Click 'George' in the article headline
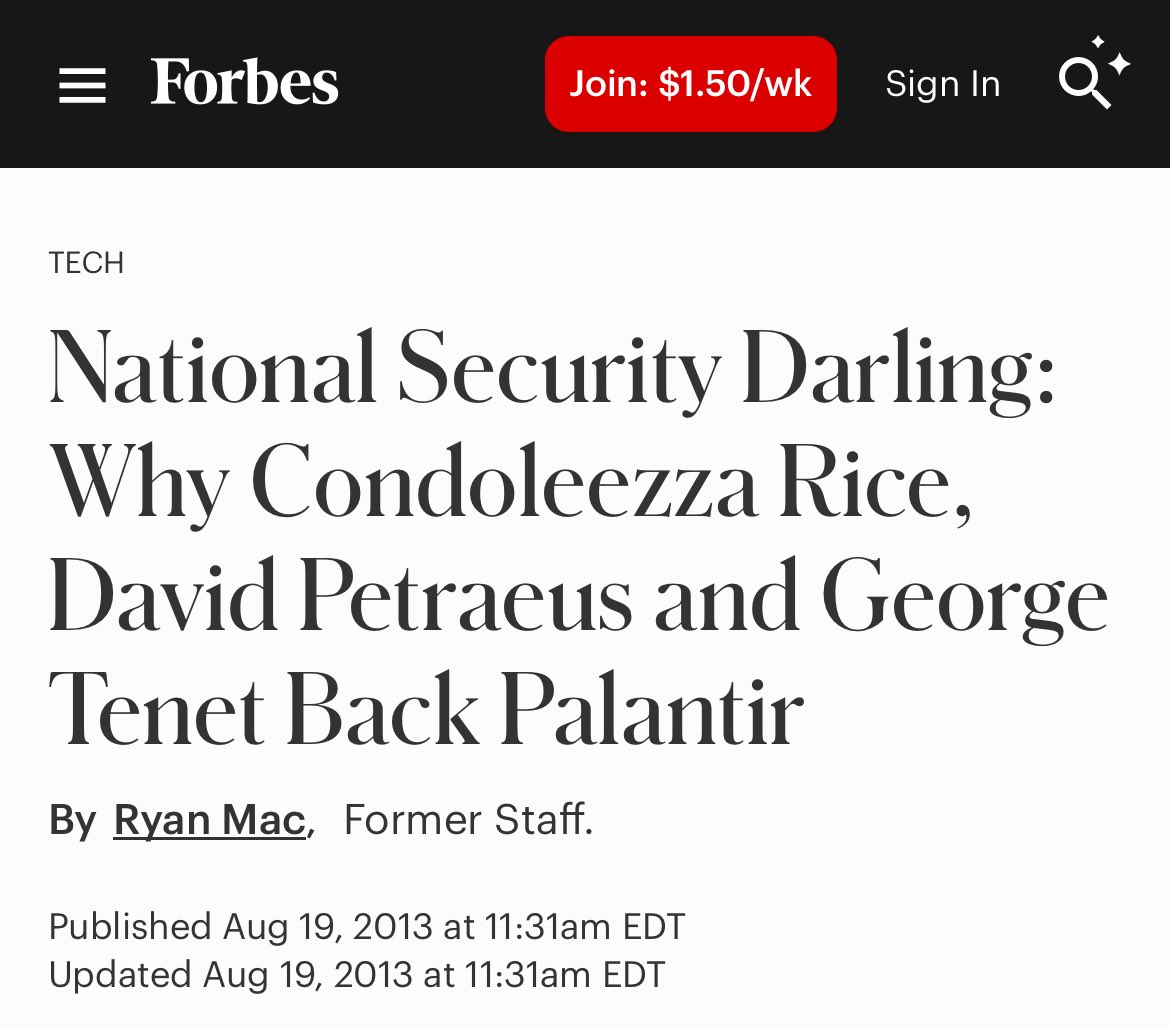The image size is (1170, 1028). point(965,600)
